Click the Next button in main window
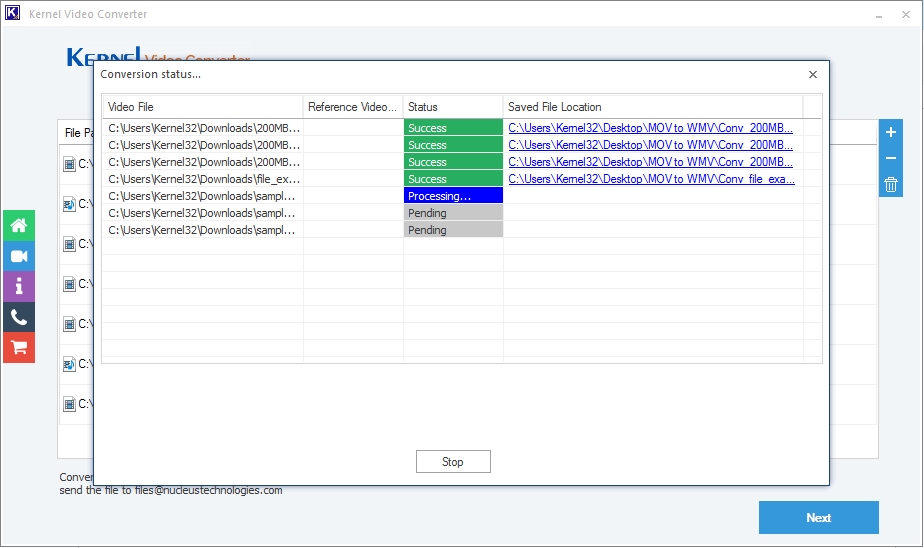 click(x=819, y=517)
